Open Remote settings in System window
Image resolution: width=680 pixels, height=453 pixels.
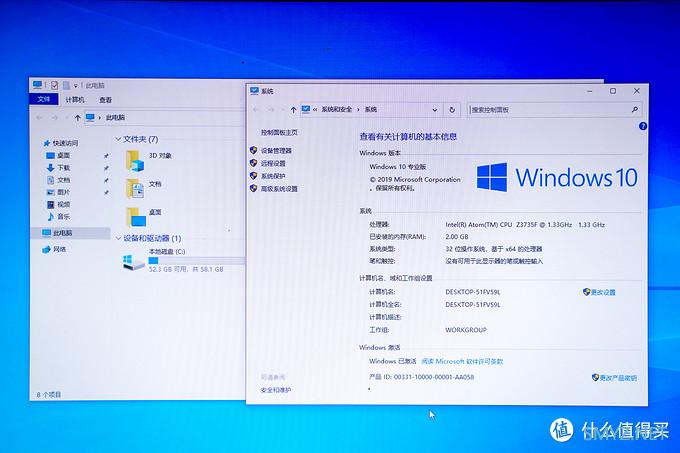coord(273,163)
